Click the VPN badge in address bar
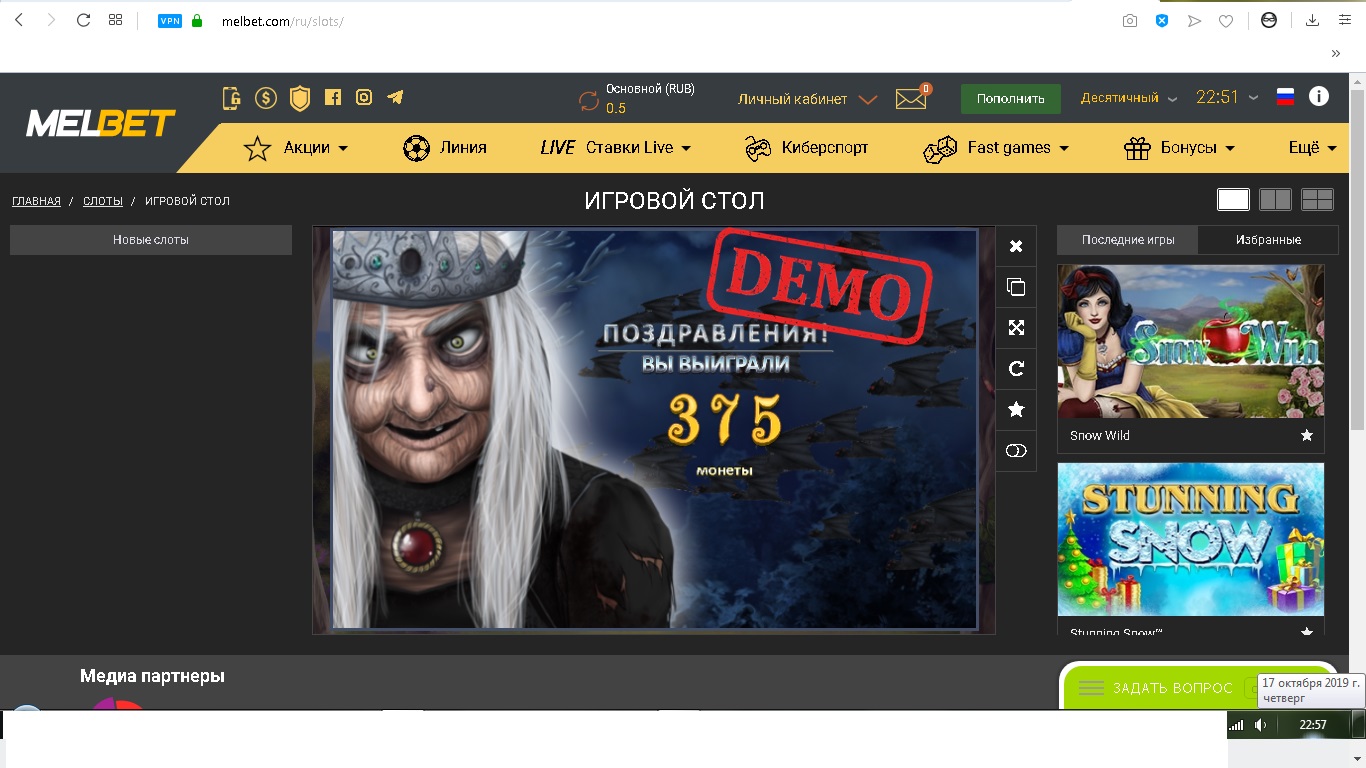Viewport: 1366px width, 768px height. point(170,20)
